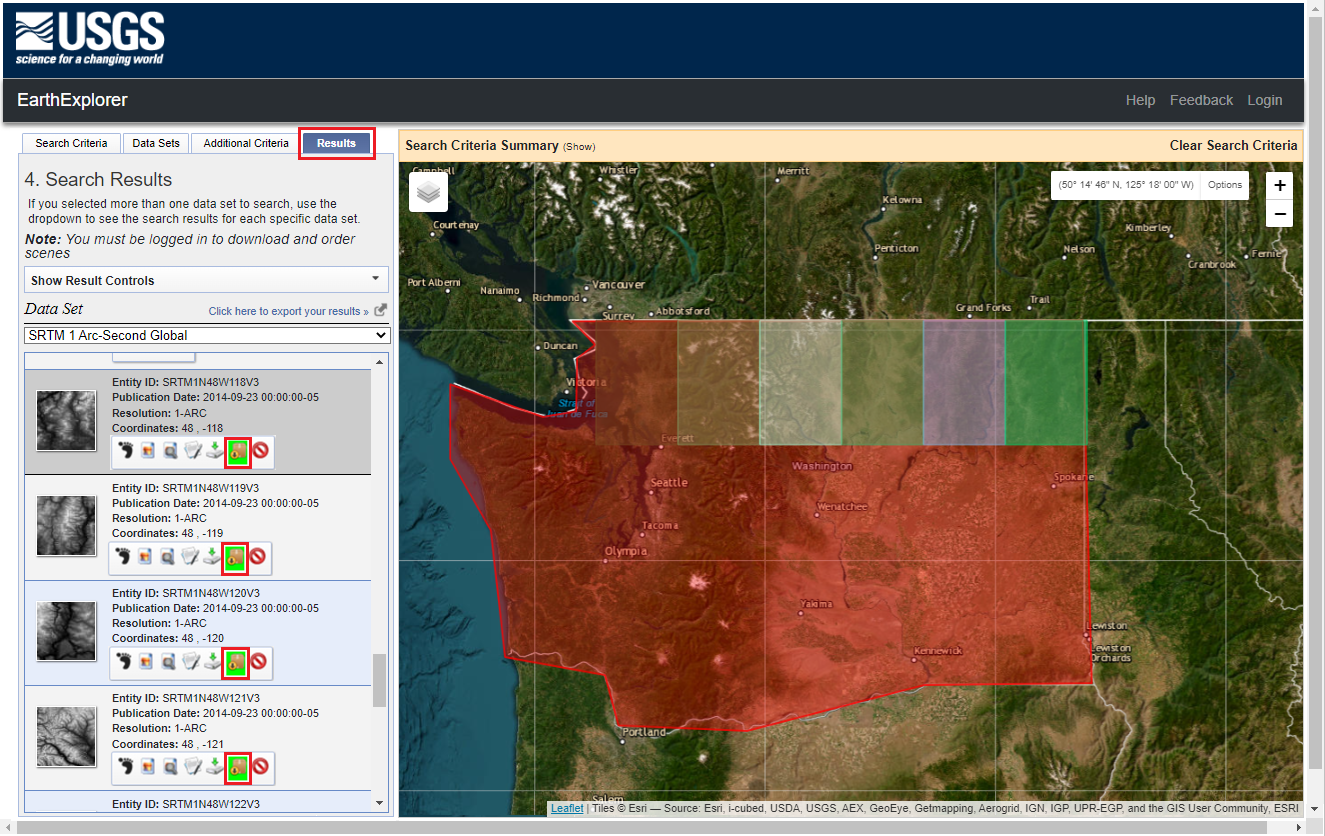The height and width of the screenshot is (836, 1325).
Task: Open Additional Criteria tab
Action: click(246, 143)
